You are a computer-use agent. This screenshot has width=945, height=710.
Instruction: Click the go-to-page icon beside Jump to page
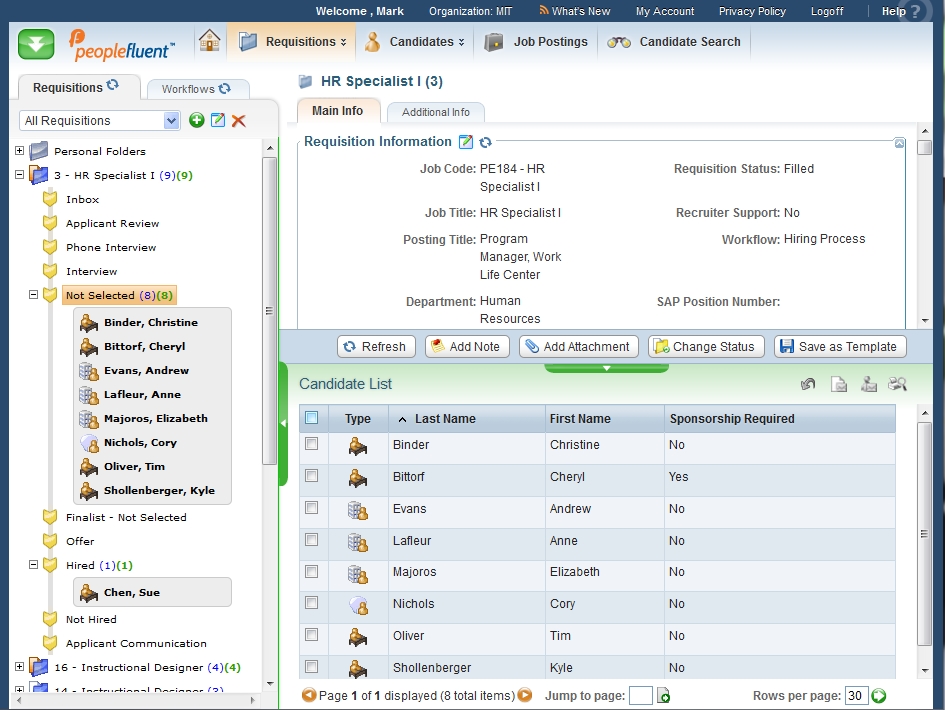coord(664,696)
